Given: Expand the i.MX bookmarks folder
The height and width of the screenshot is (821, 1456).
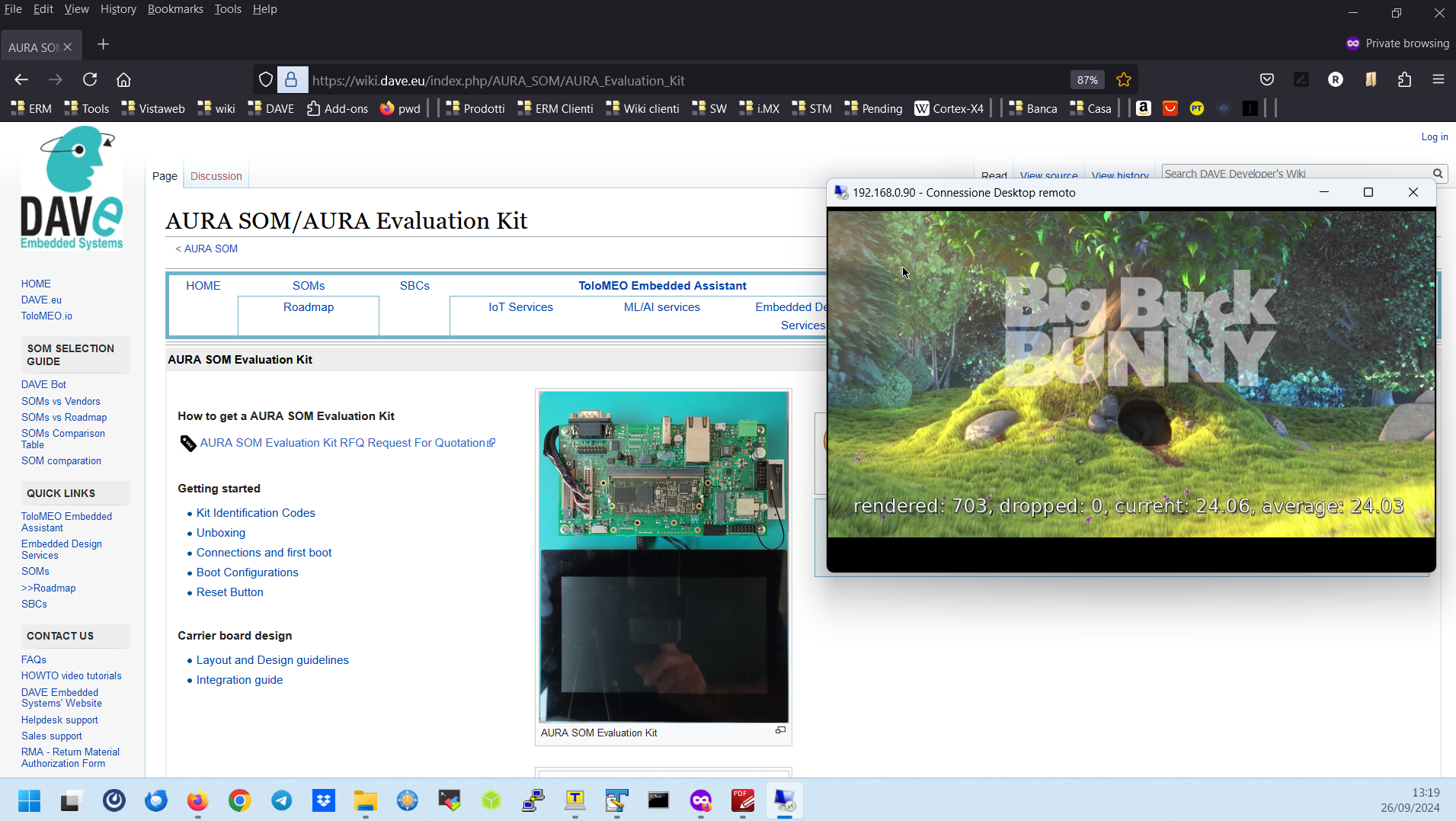Looking at the screenshot, I should coord(760,108).
